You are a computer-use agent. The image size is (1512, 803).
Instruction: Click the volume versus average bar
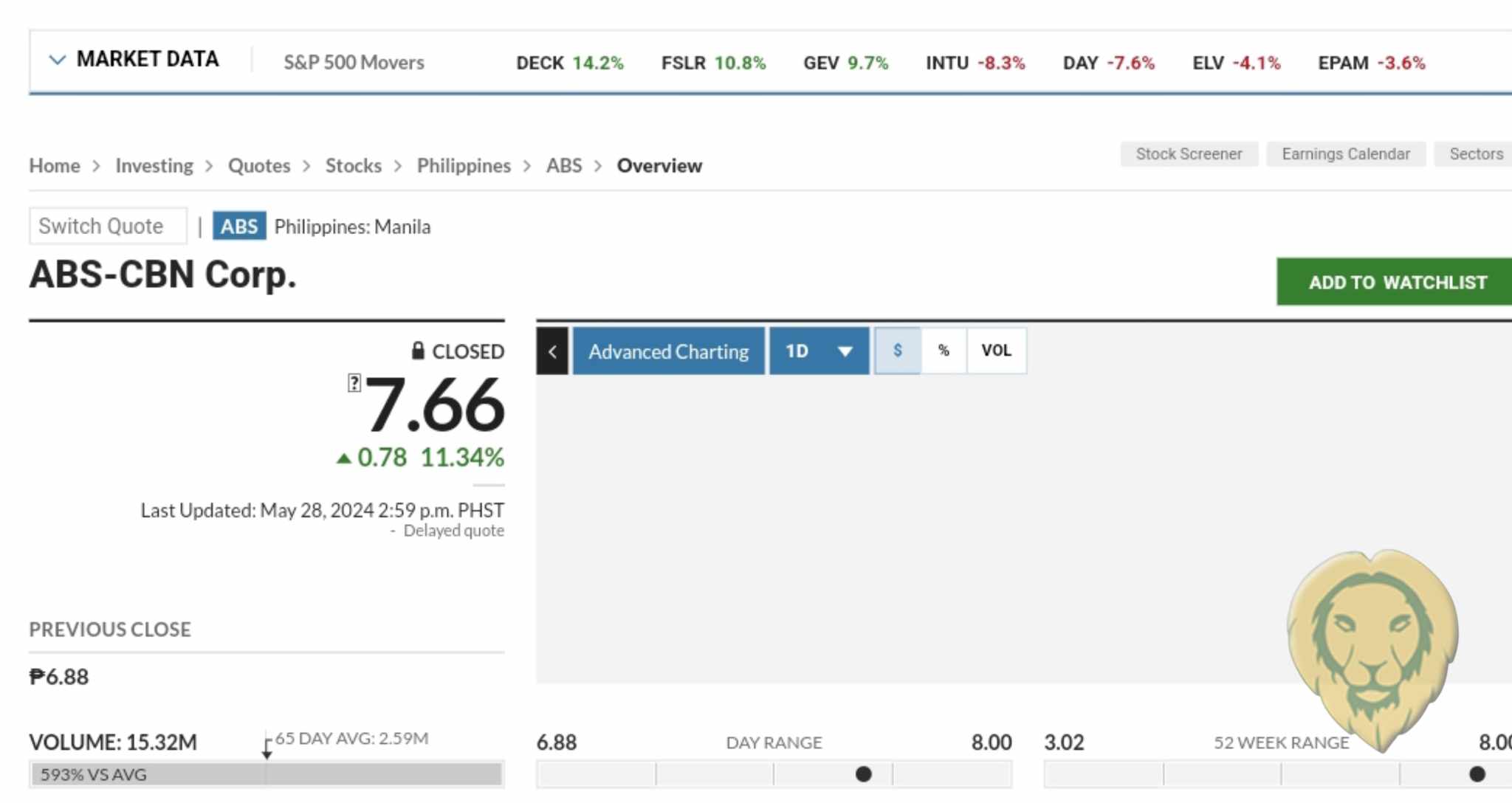(x=267, y=774)
